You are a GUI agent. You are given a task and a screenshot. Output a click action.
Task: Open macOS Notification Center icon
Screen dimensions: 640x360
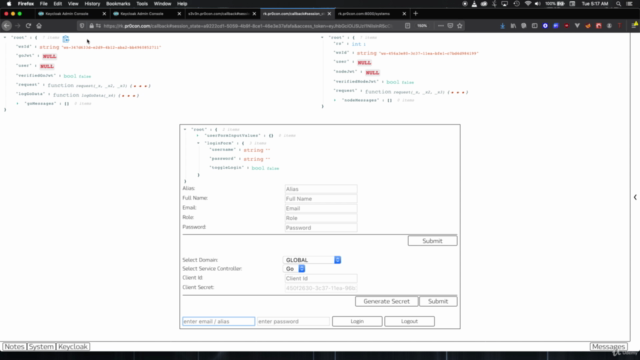(x=629, y=4)
